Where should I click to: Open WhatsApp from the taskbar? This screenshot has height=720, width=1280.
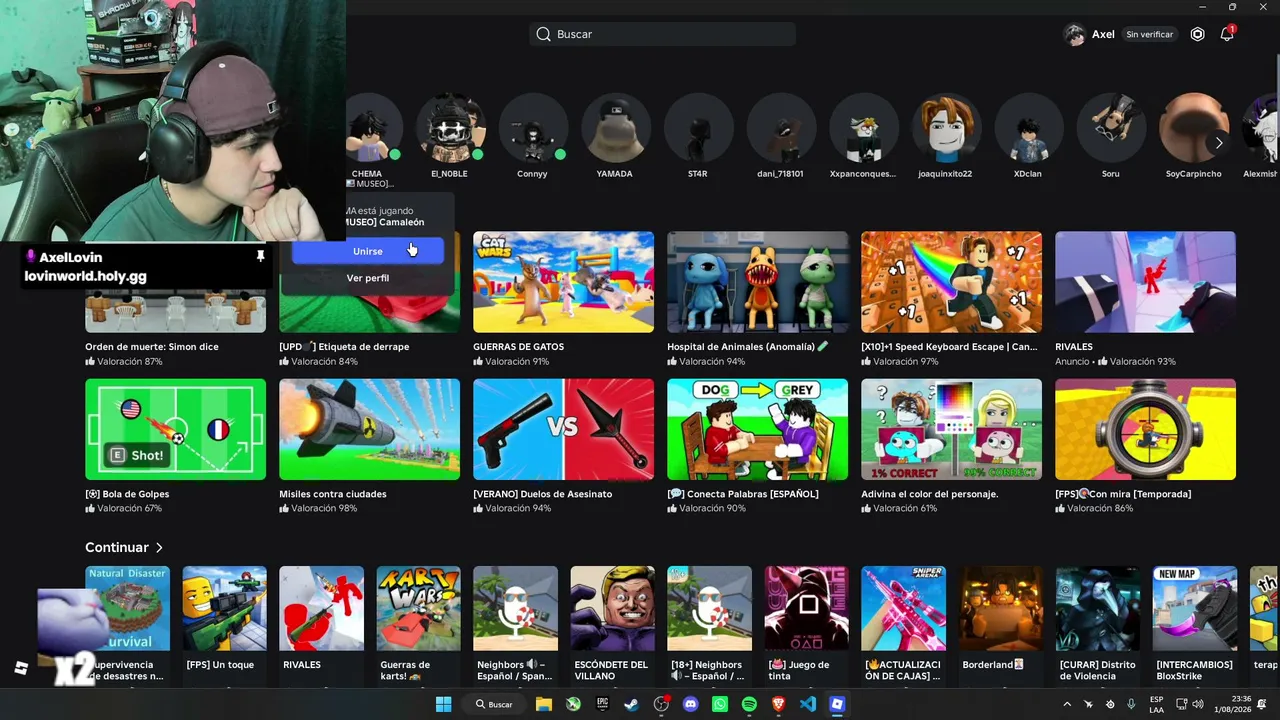pos(720,704)
